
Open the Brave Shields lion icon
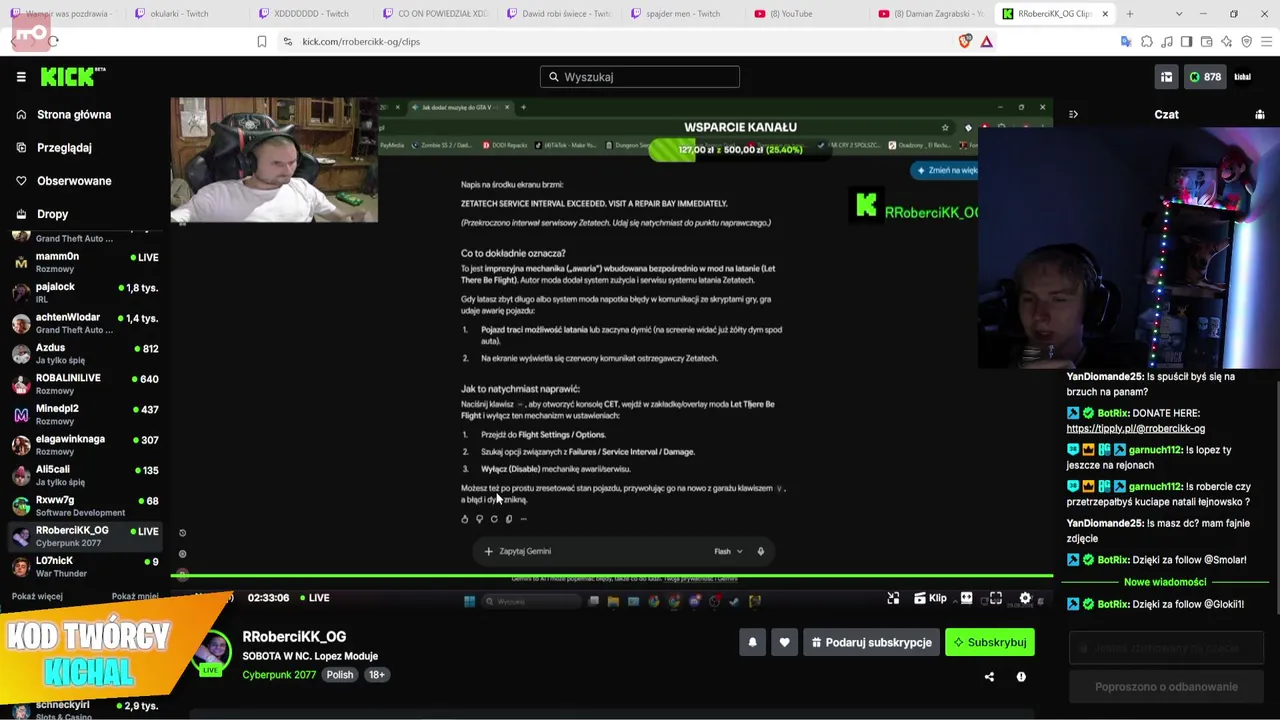[965, 42]
